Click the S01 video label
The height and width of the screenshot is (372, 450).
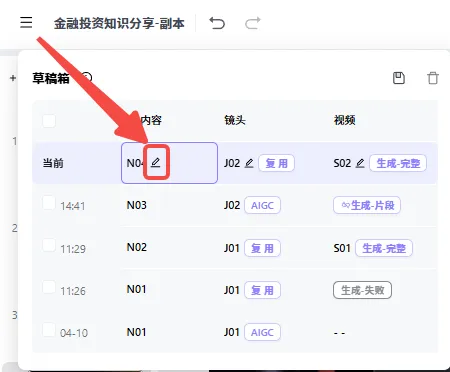342,248
